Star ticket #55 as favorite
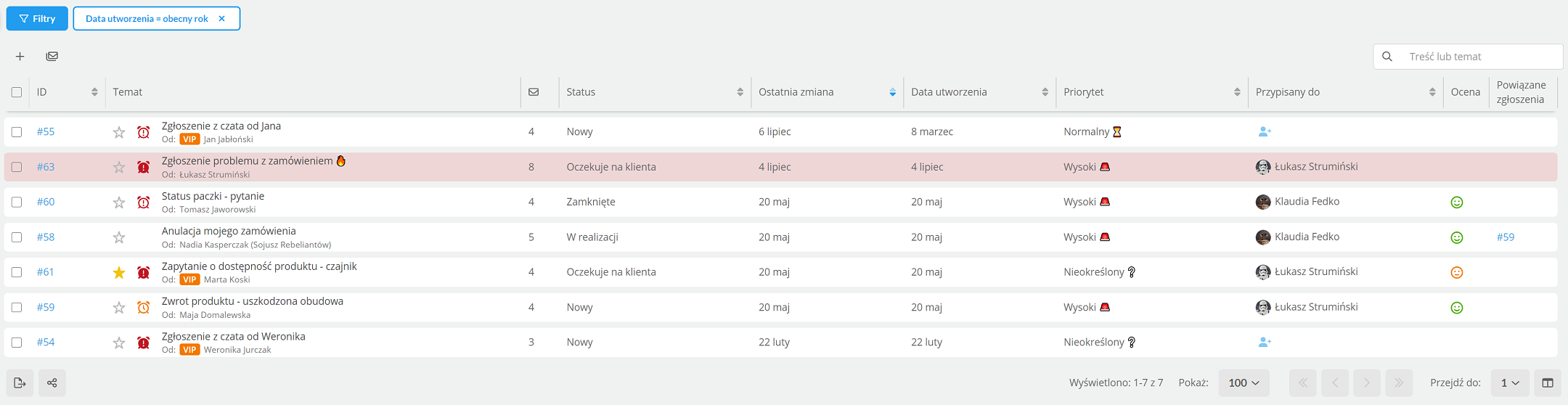 click(x=119, y=132)
